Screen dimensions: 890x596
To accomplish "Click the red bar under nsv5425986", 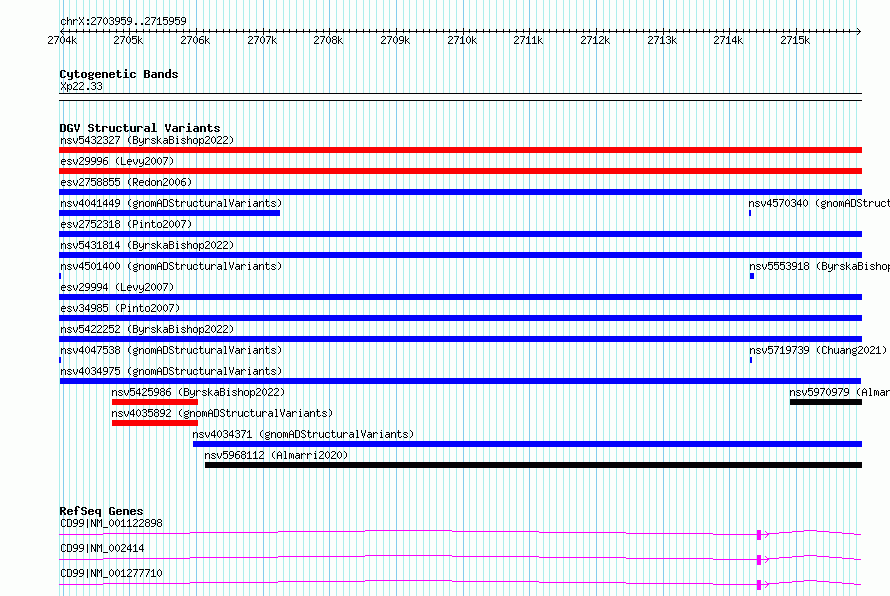I will pos(155,402).
